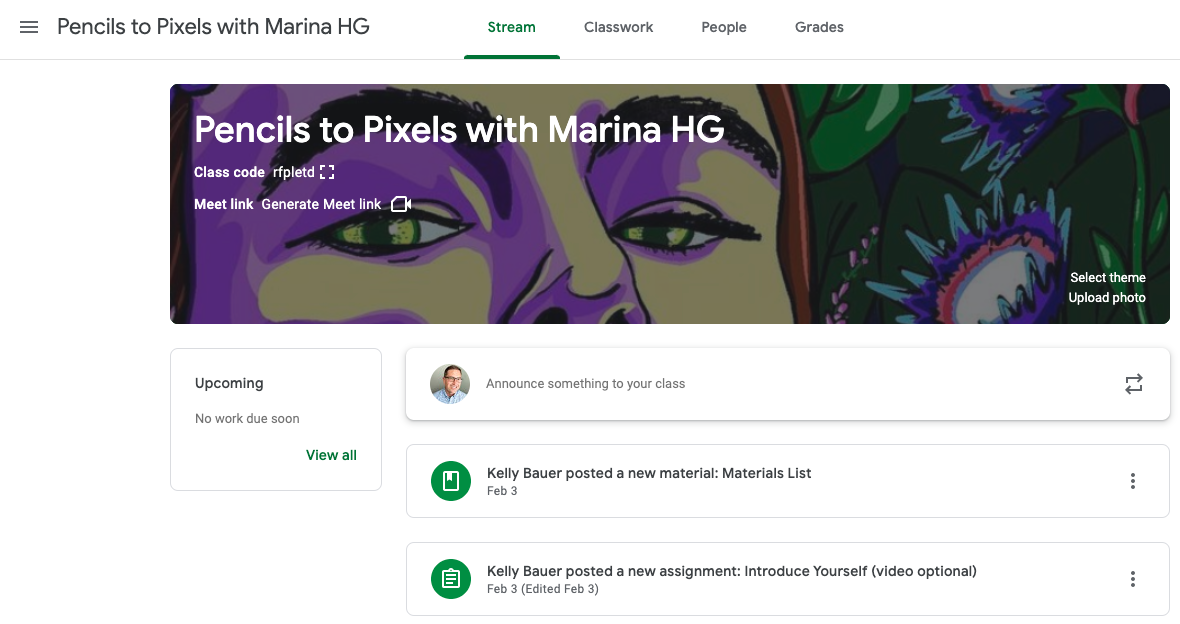Open the hamburger main menu

(29, 27)
